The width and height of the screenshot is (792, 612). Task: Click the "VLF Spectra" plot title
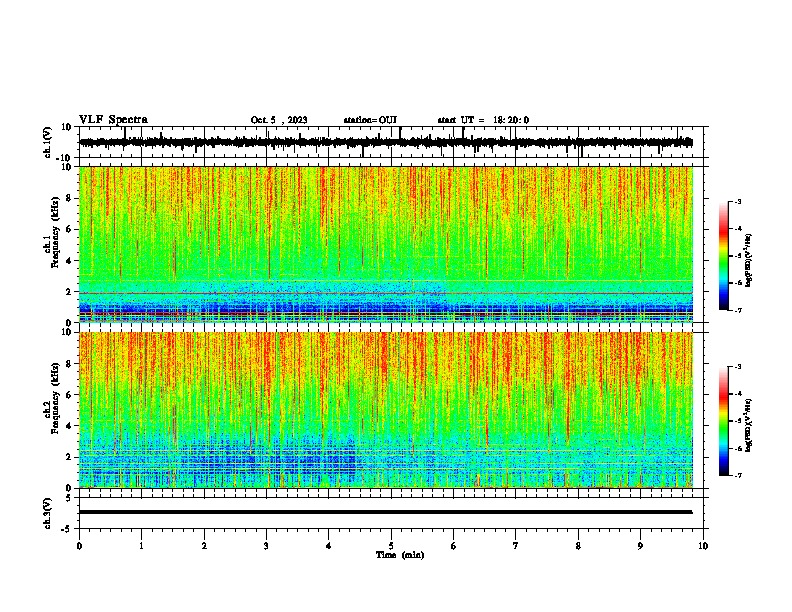[x=113, y=120]
